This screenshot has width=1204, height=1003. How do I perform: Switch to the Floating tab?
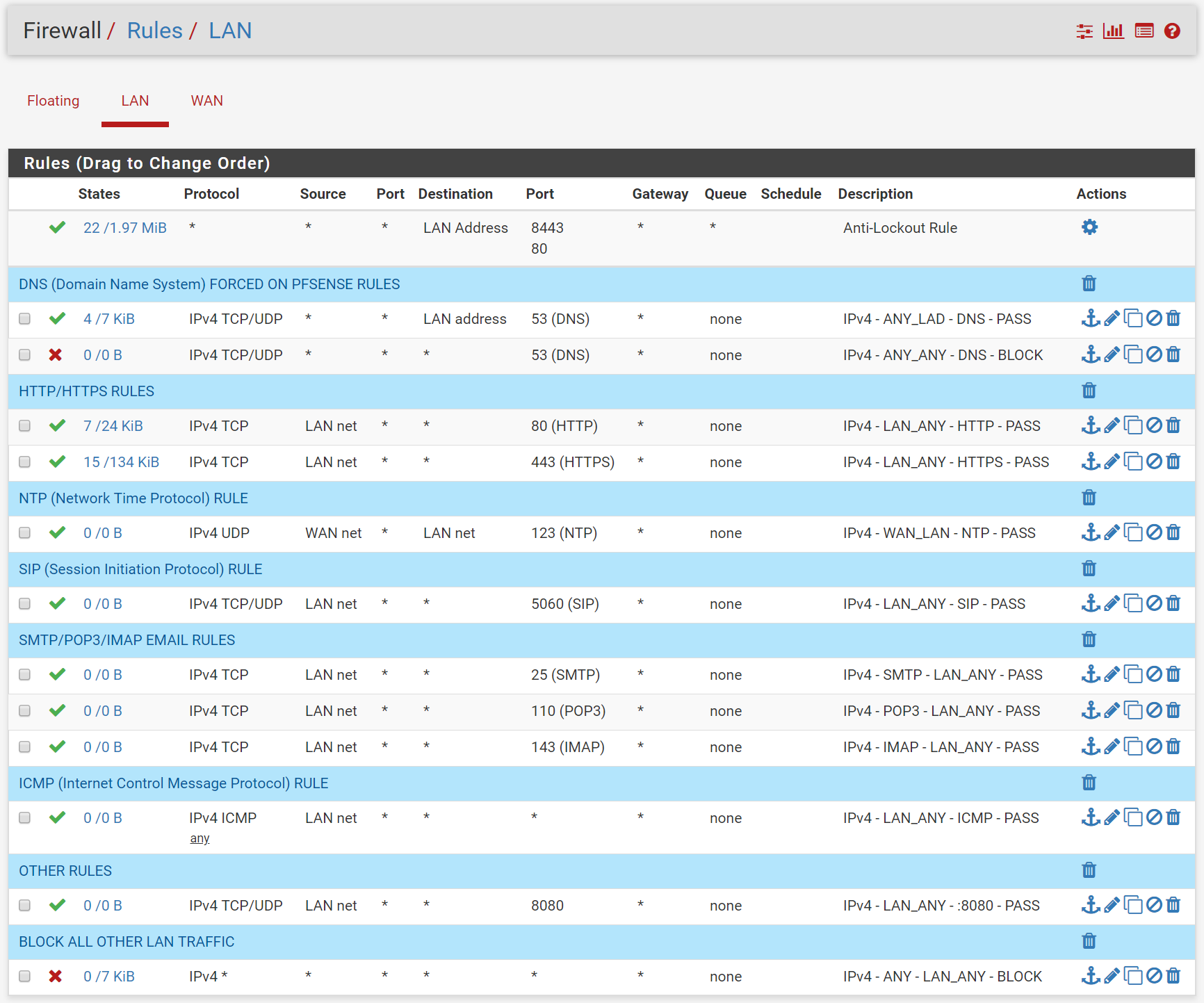click(x=54, y=101)
